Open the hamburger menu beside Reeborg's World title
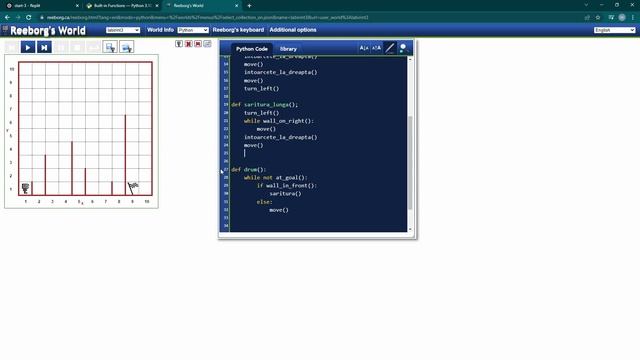640x360 pixels. pyautogui.click(x=5, y=29)
